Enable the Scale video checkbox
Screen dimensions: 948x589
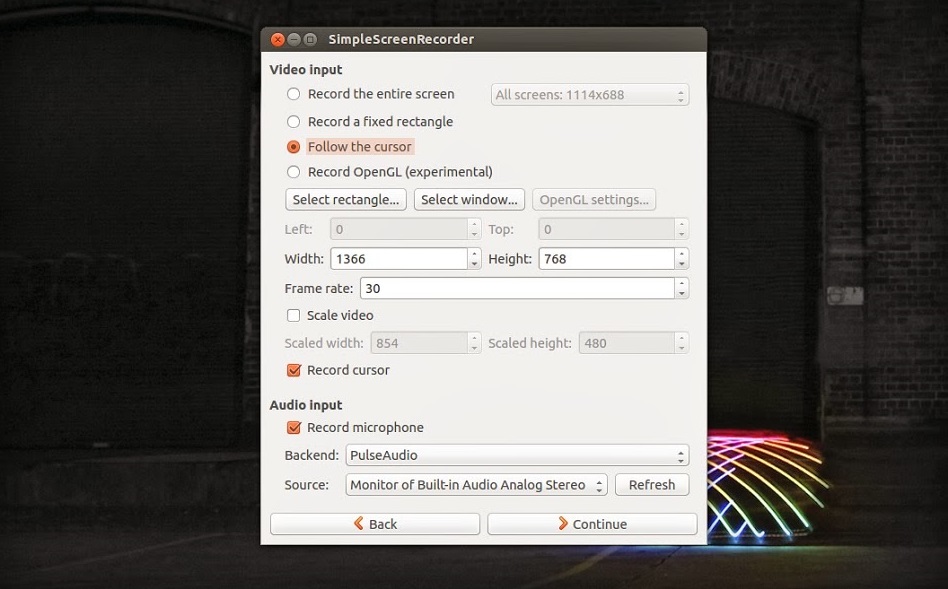pyautogui.click(x=293, y=315)
